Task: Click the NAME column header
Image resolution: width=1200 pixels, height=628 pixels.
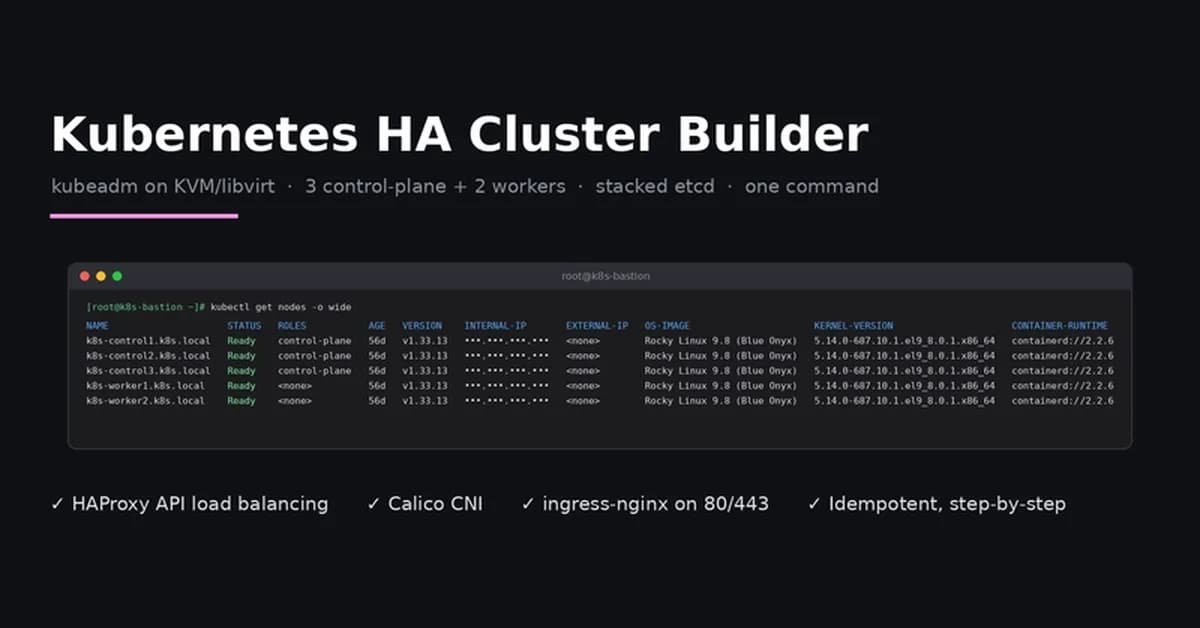Action: pyautogui.click(x=97, y=326)
